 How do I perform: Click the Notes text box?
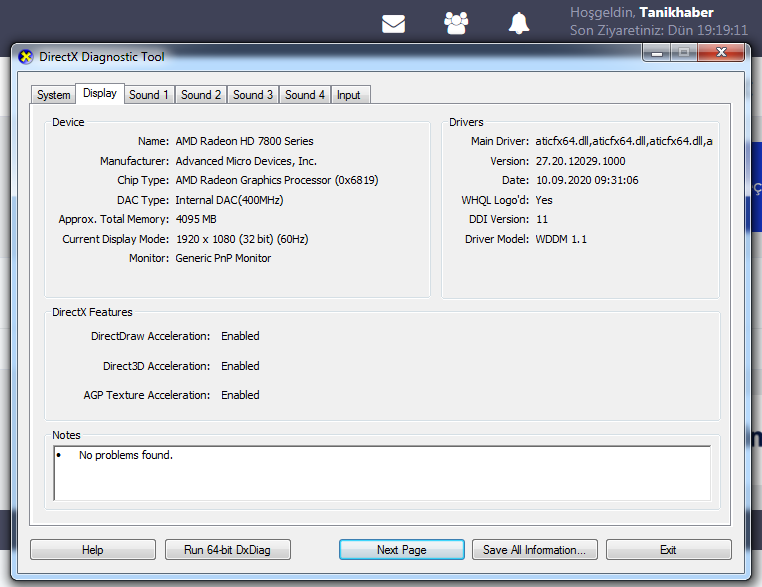pos(382,473)
